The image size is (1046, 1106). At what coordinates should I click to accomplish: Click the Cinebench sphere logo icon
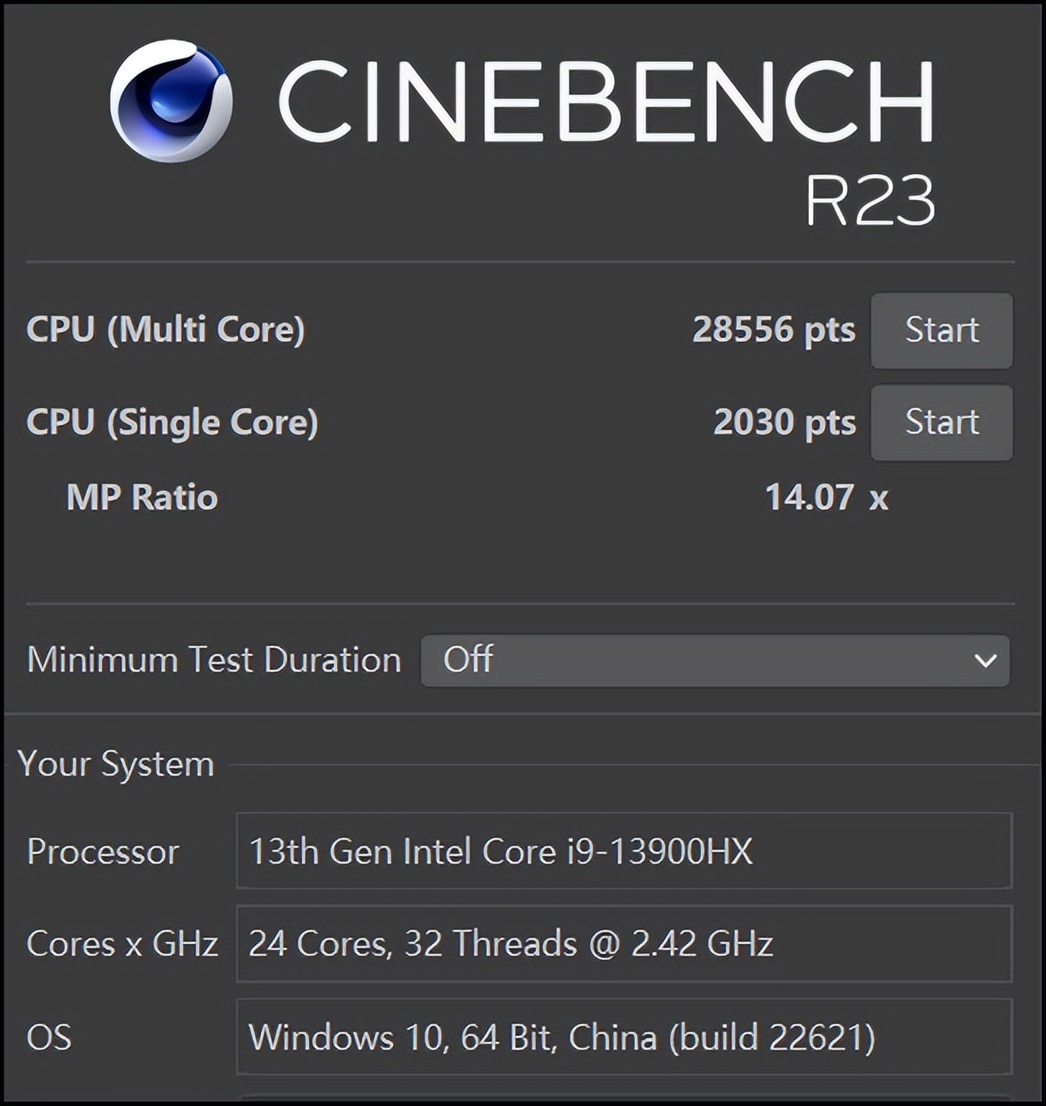(171, 101)
